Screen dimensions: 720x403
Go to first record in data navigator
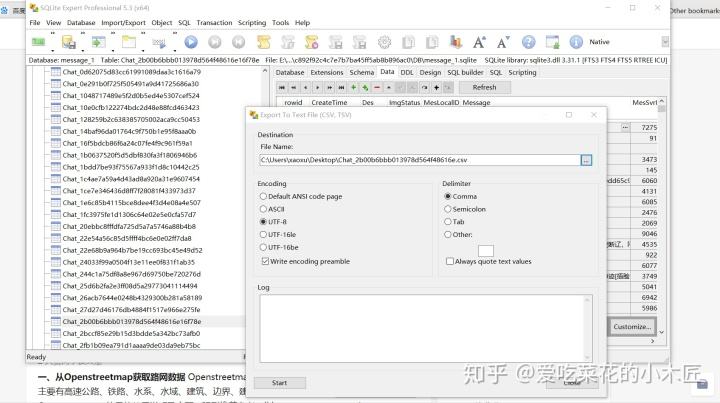pyautogui.click(x=282, y=87)
